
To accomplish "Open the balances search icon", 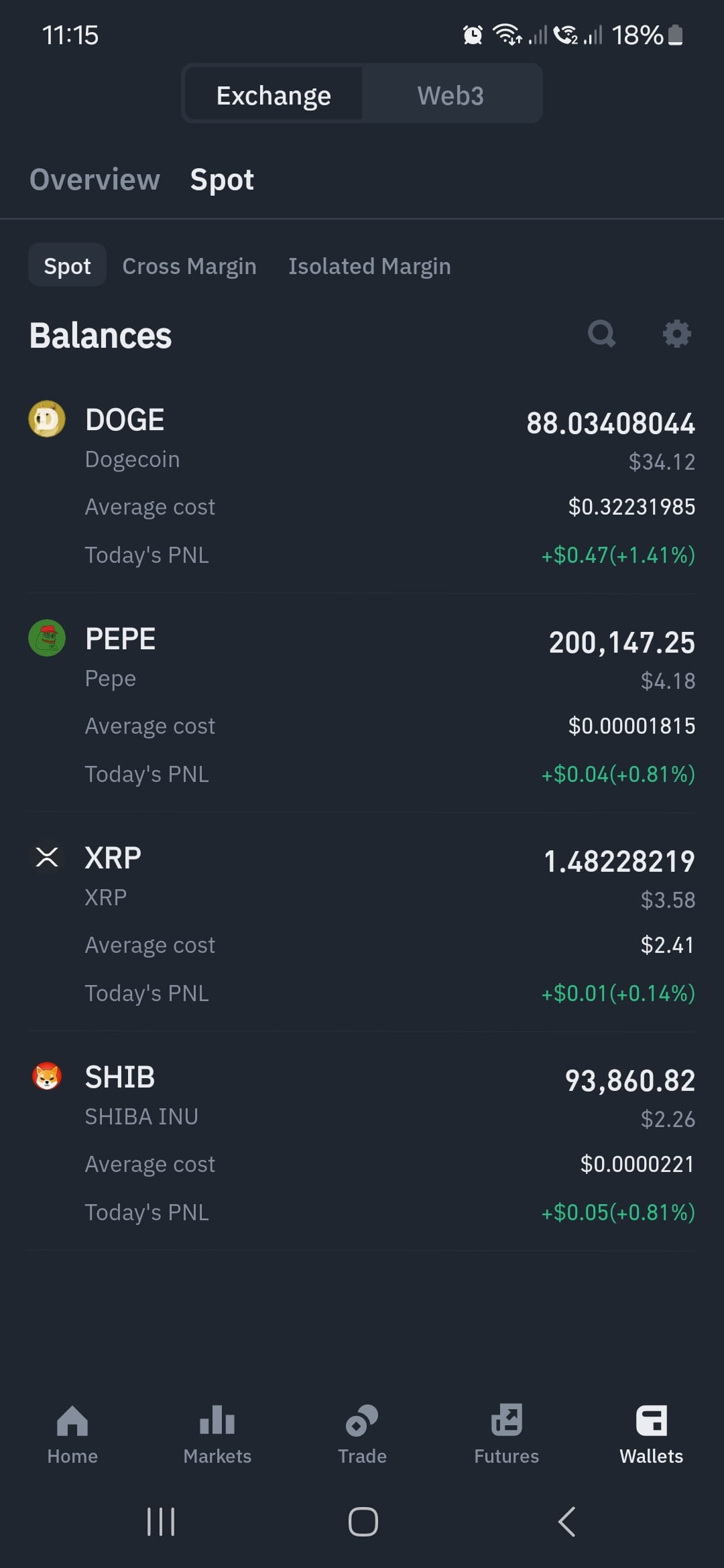I will 601,333.
